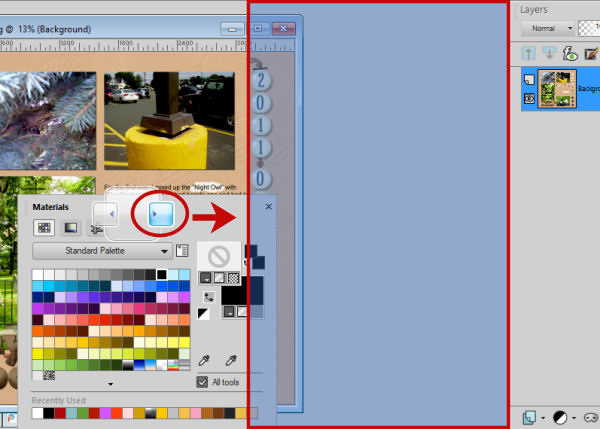Click the yellow post photo on the canvas

169,121
